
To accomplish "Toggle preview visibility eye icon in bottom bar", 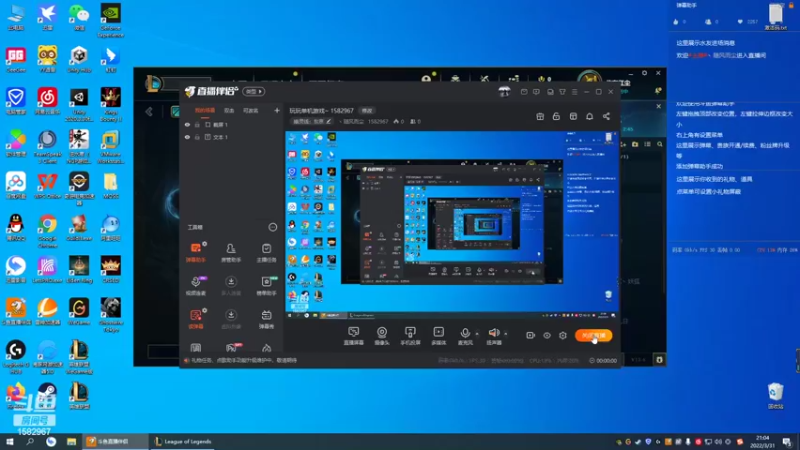I will [546, 335].
